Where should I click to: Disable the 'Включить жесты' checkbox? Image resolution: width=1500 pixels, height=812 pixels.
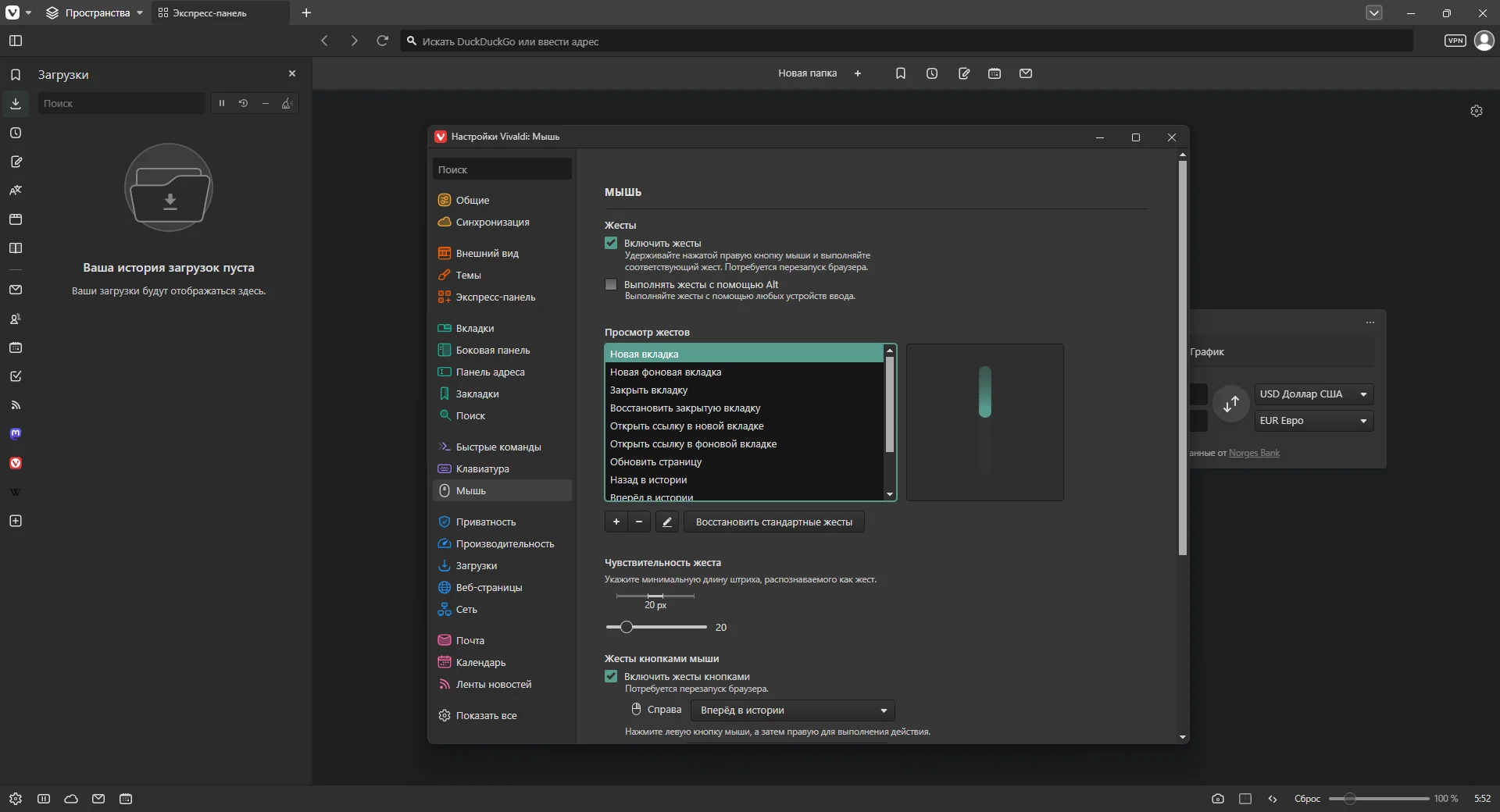point(611,244)
